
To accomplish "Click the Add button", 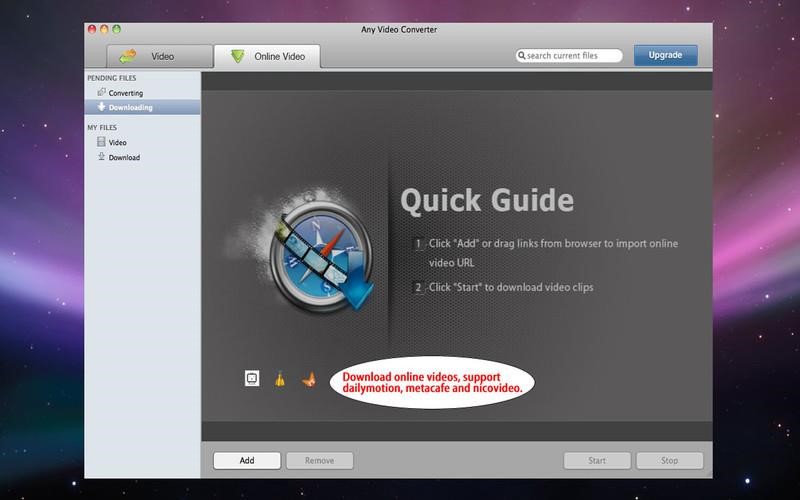I will (x=247, y=460).
